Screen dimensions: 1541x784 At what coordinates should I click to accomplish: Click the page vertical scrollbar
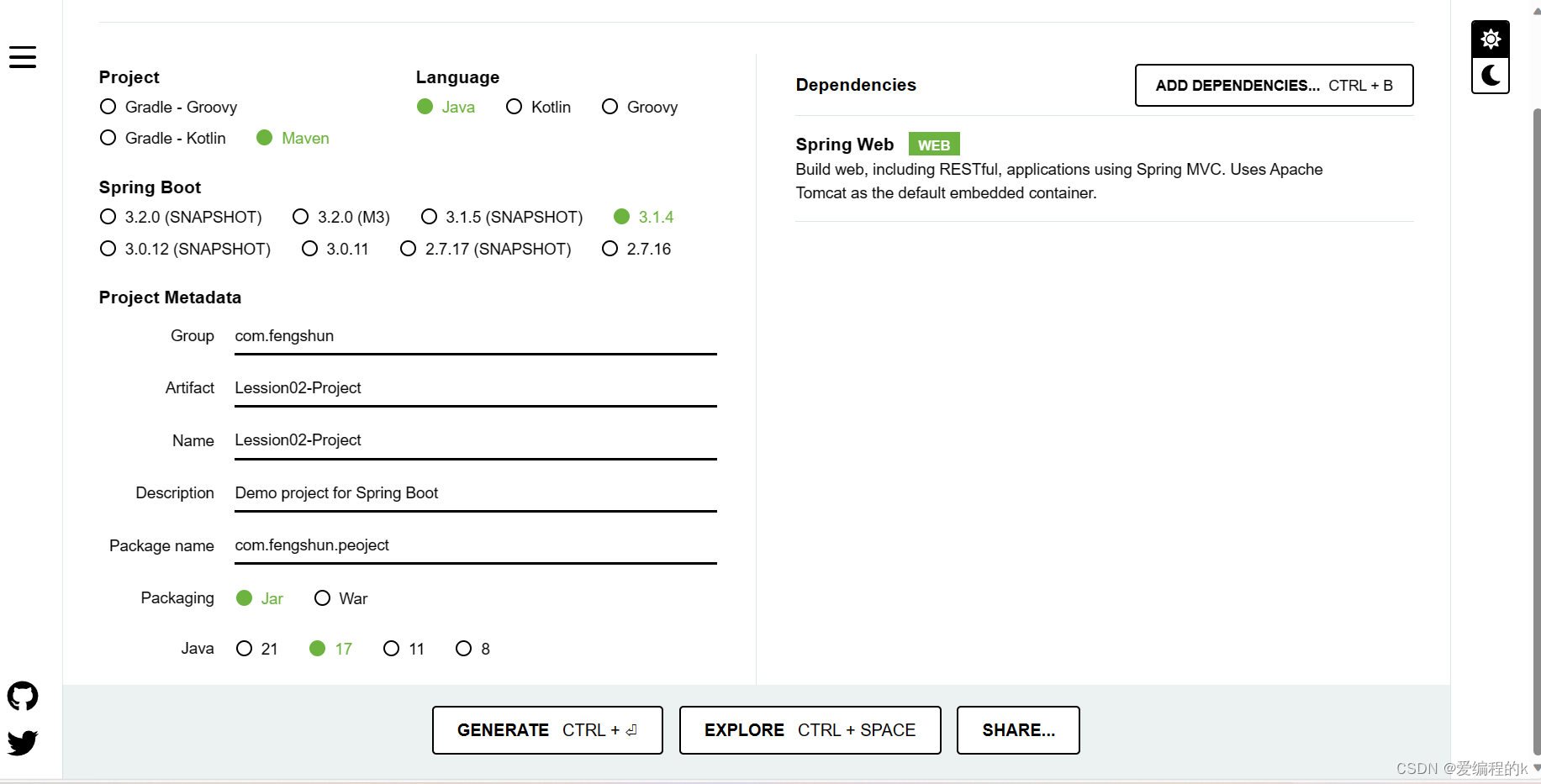[x=1536, y=430]
